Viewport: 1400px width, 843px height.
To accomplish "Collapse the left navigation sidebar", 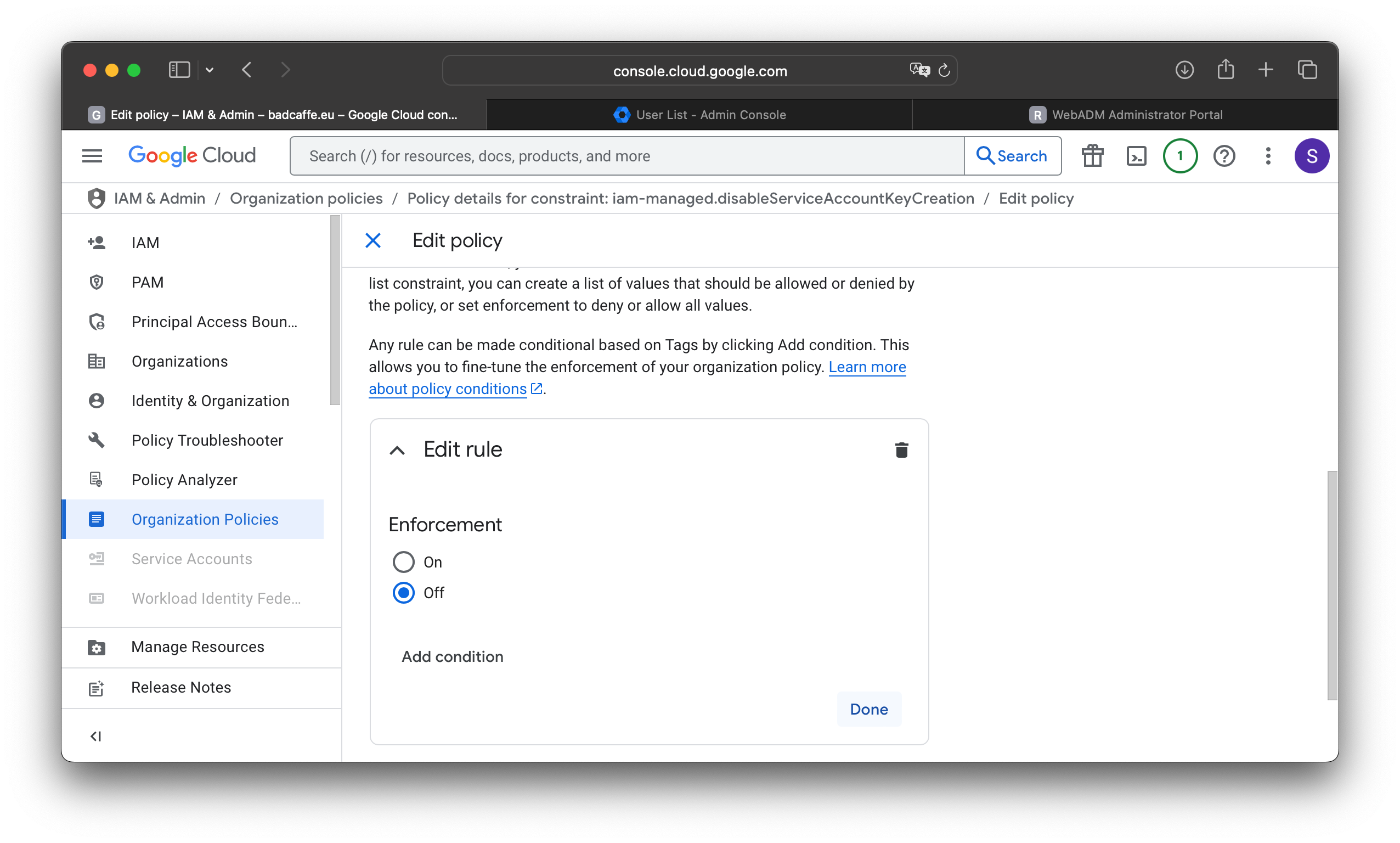I will 95,736.
